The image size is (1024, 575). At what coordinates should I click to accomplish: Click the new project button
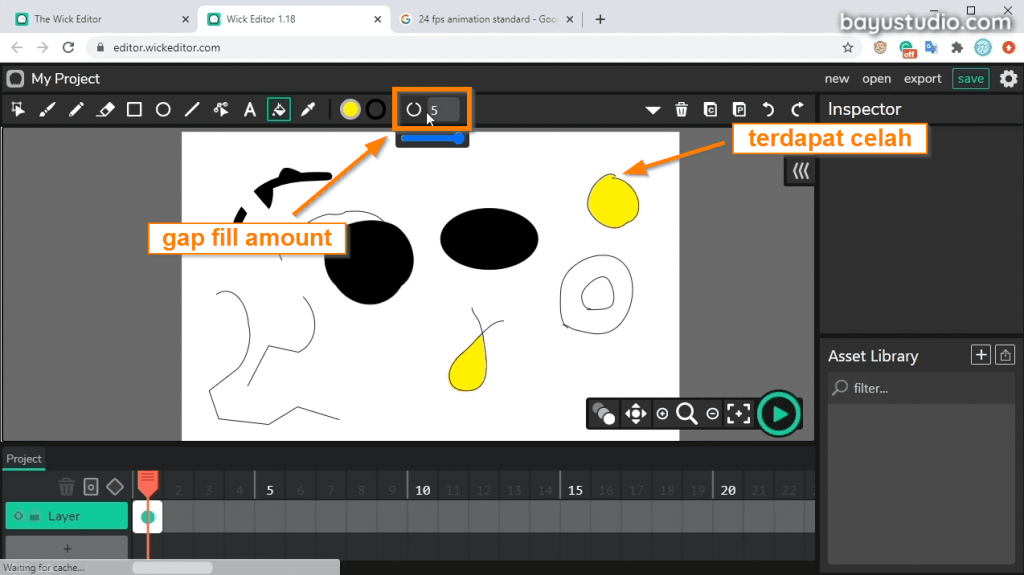click(x=837, y=78)
